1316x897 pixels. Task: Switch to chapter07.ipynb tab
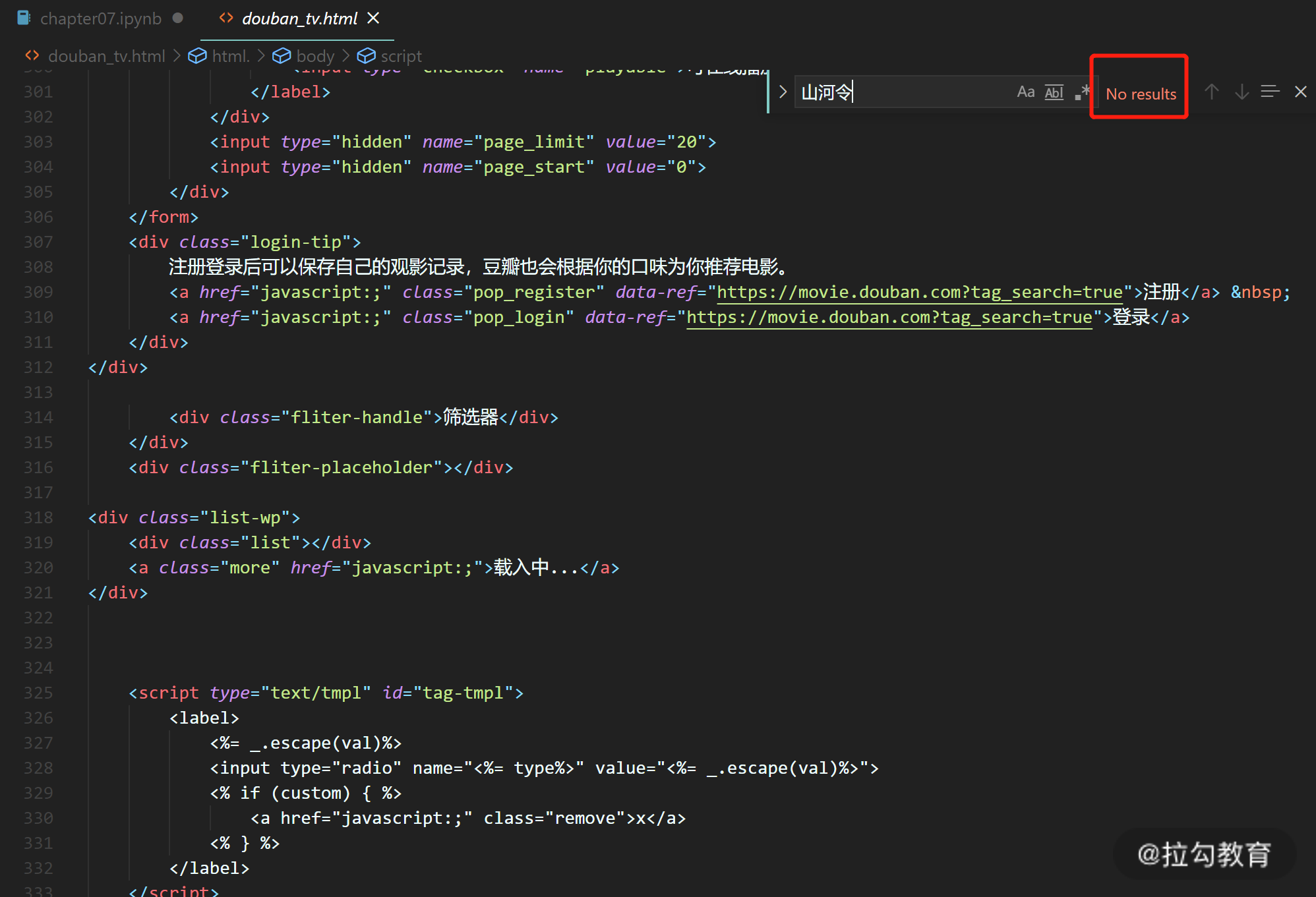pyautogui.click(x=100, y=18)
